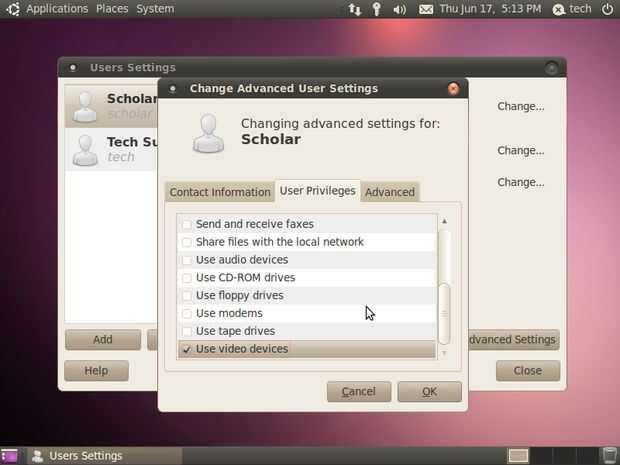Click the workspace switcher first workspace
620x465 pixels.
[x=518, y=456]
